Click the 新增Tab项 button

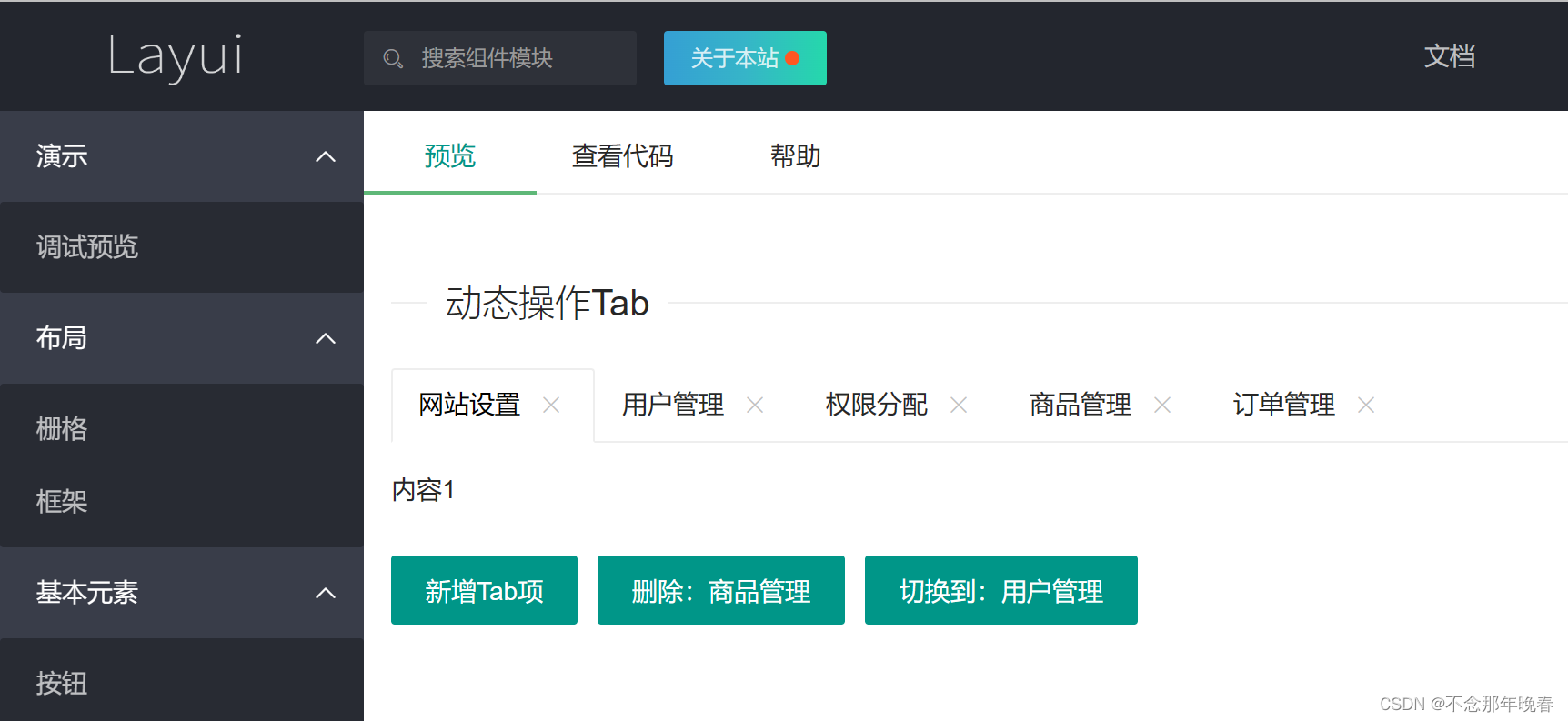(484, 590)
